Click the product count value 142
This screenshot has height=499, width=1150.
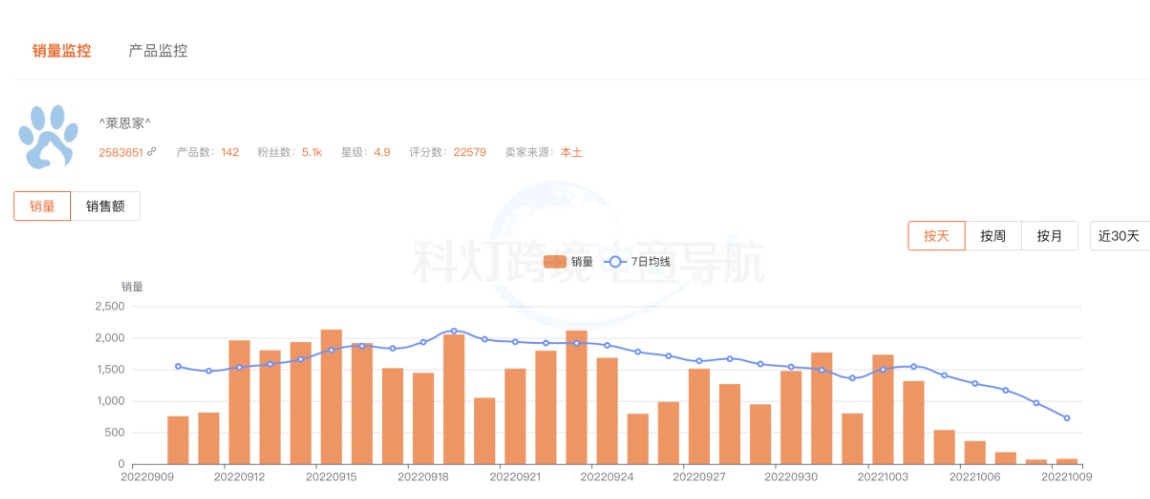[x=230, y=153]
